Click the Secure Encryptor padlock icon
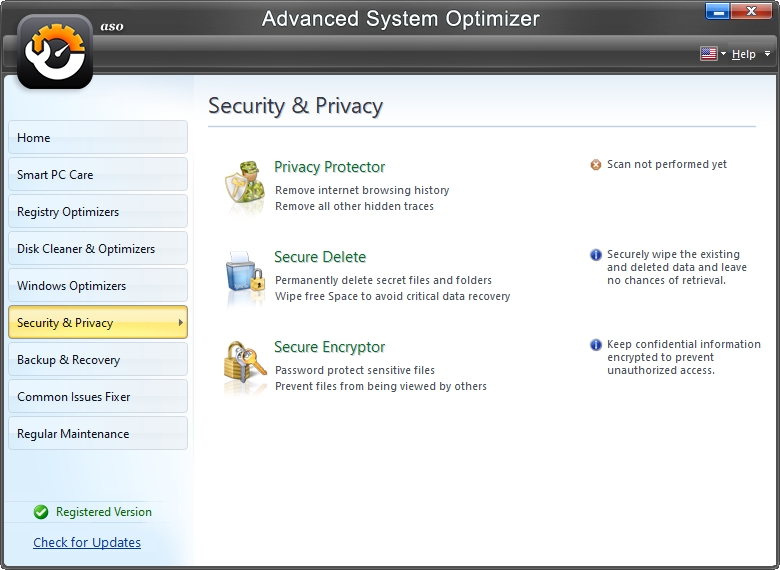The width and height of the screenshot is (780, 570). (243, 366)
